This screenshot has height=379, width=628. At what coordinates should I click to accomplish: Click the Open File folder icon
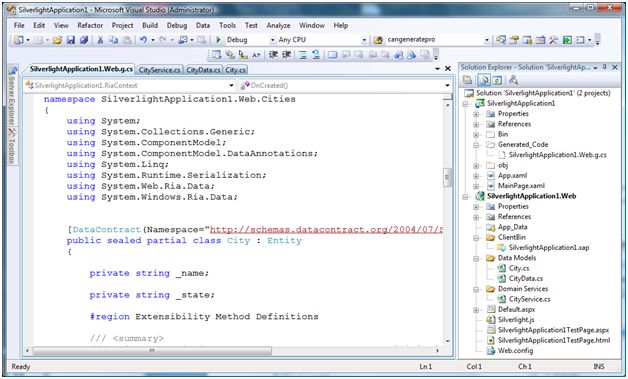(58, 40)
